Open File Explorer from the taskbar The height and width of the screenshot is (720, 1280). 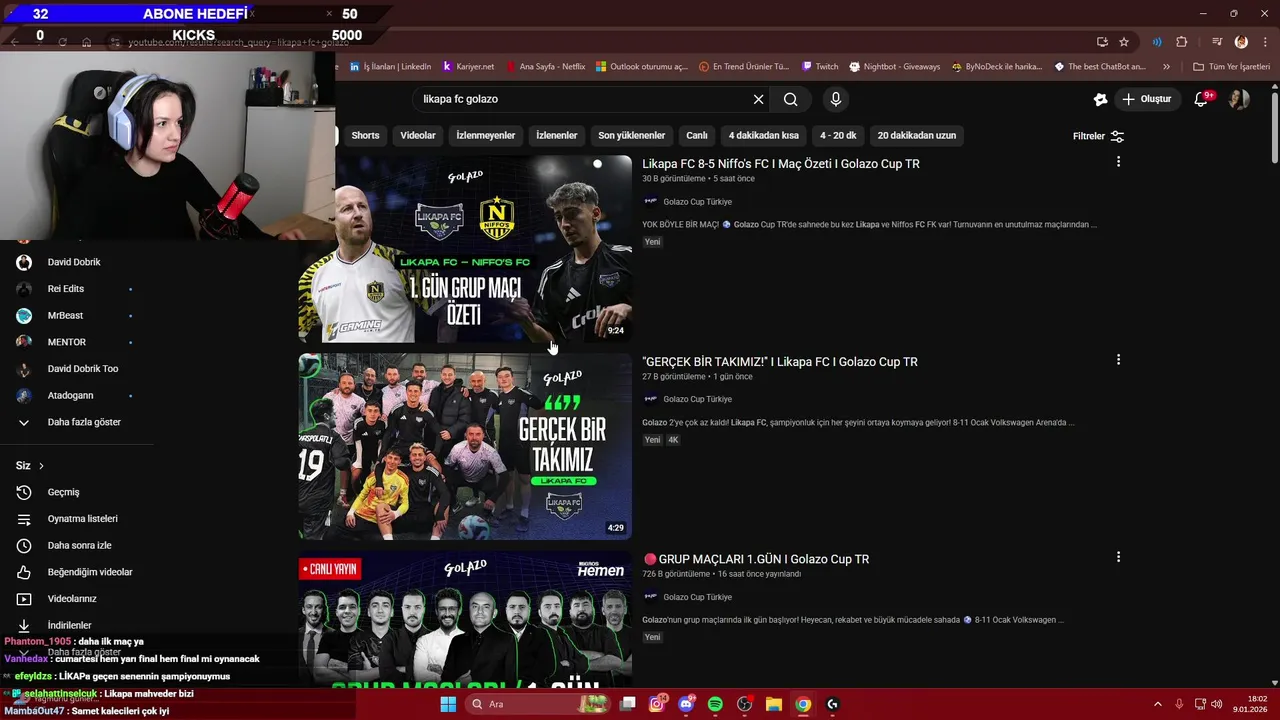coord(773,704)
